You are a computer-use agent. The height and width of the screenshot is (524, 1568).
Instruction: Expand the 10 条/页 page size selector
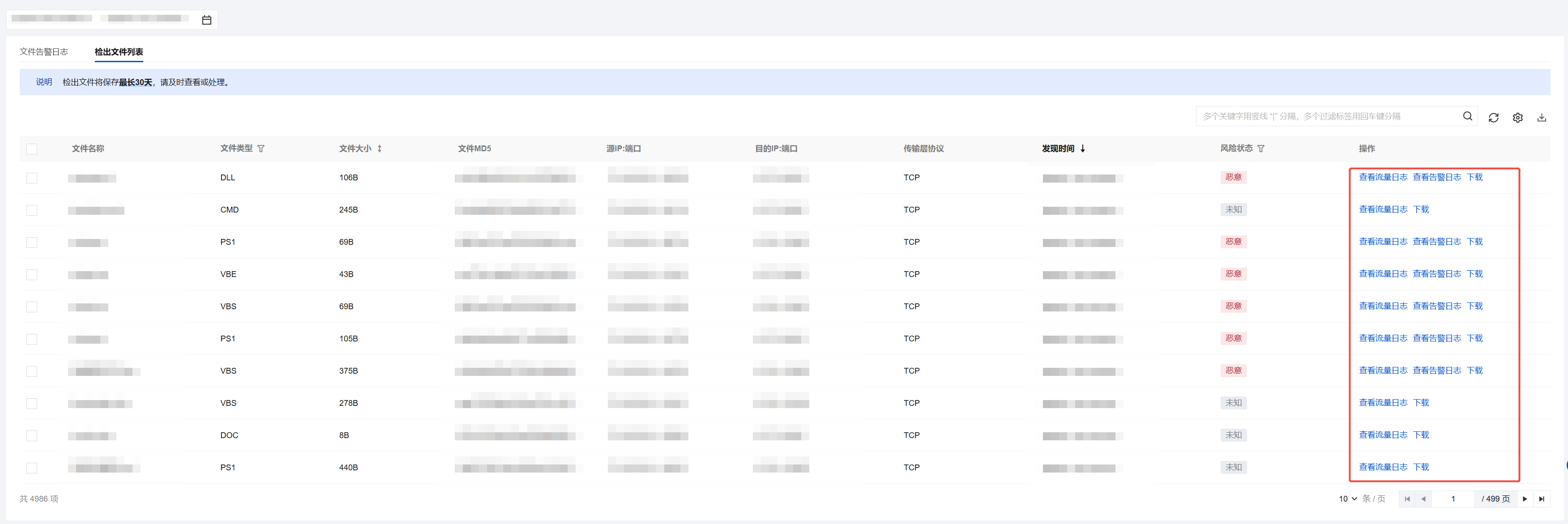(x=1348, y=498)
